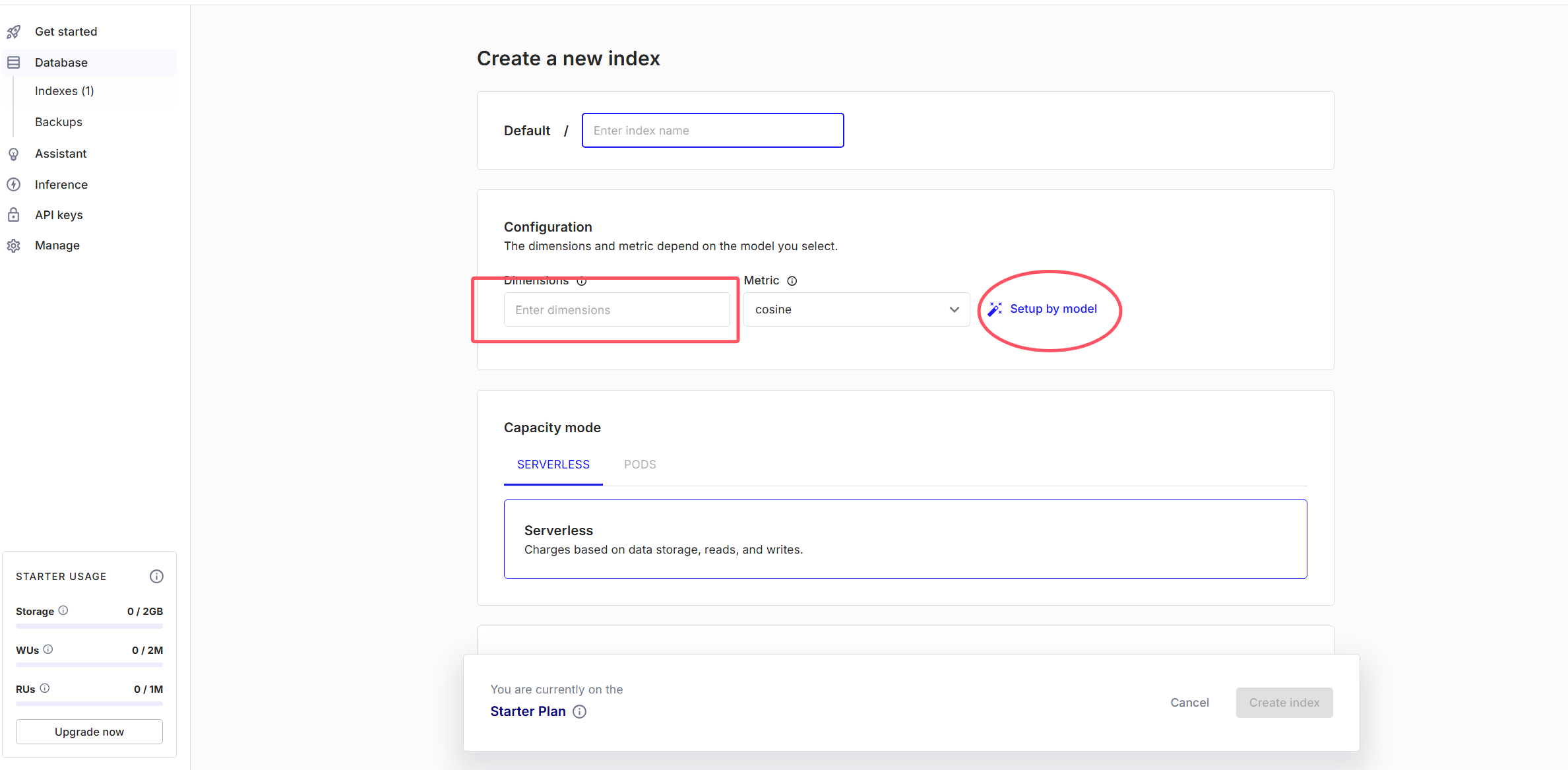
Task: Open Get started in the sidebar
Action: pyautogui.click(x=66, y=32)
